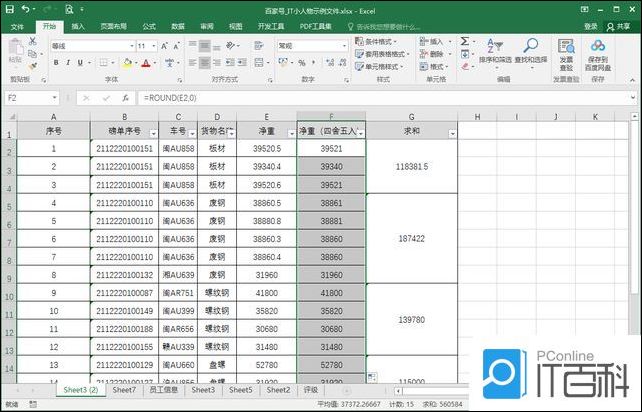Click the Fill down arrow icon

click(x=465, y=54)
